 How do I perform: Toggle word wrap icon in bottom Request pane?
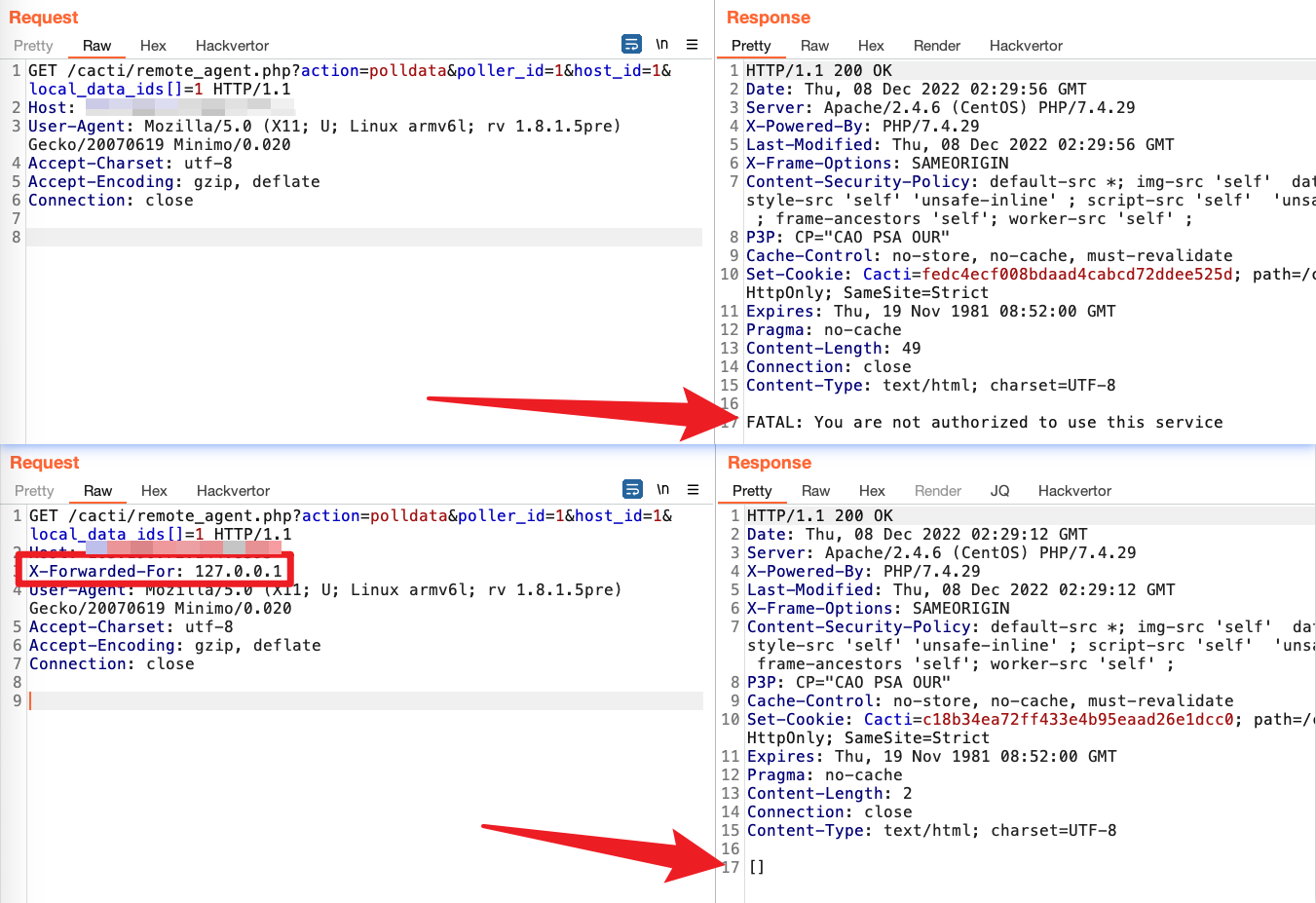click(632, 489)
